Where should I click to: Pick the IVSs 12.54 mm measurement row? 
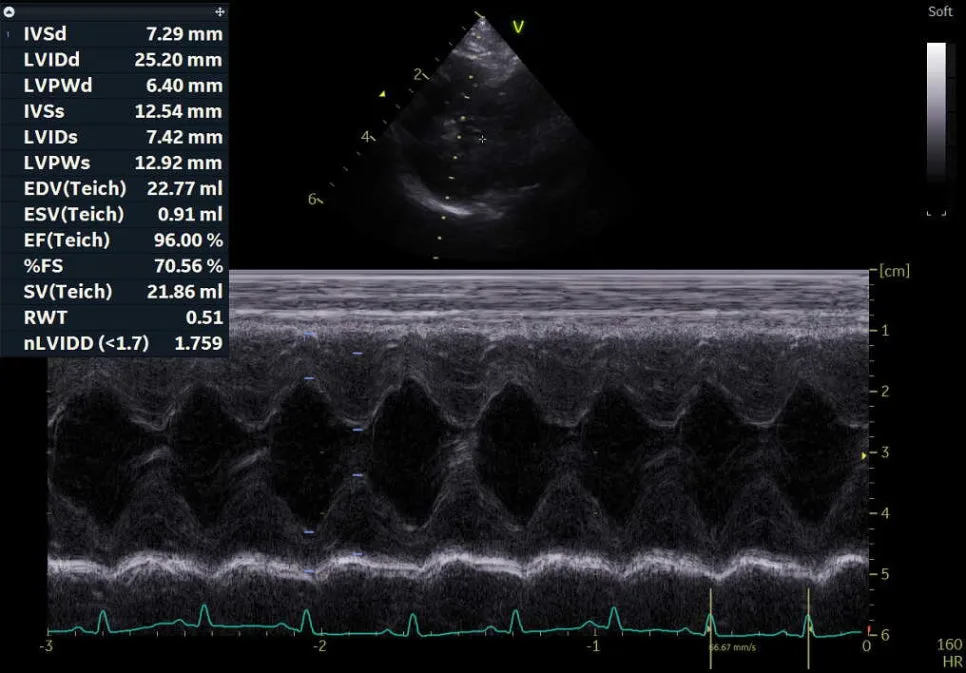115,112
